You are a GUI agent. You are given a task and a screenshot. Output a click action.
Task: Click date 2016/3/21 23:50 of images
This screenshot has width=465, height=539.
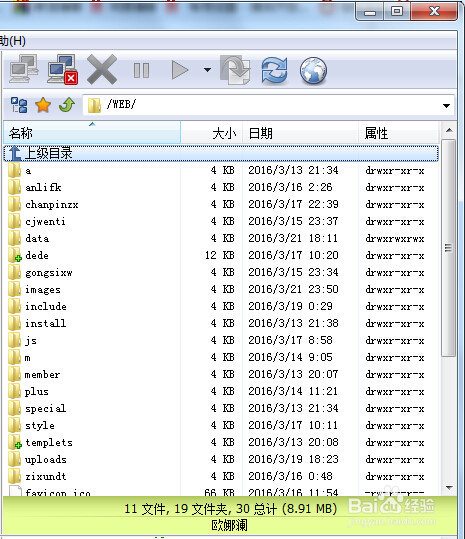293,289
